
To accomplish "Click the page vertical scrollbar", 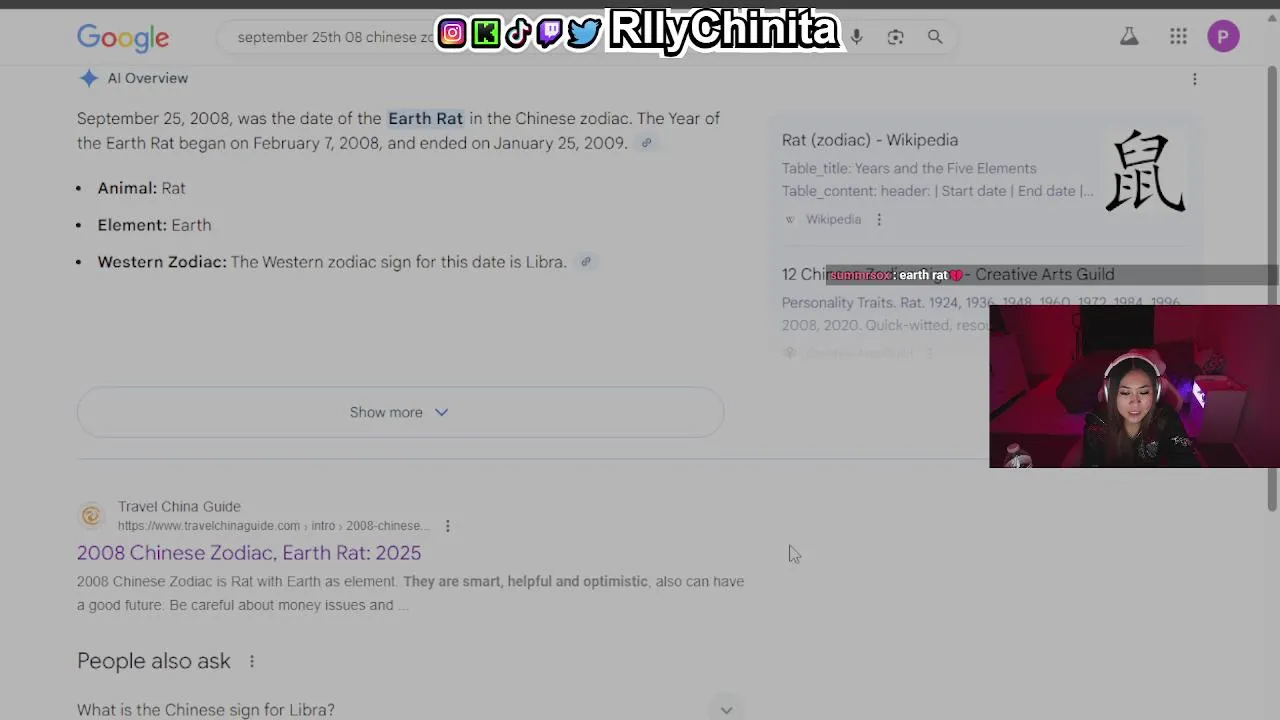I will tap(1272, 290).
